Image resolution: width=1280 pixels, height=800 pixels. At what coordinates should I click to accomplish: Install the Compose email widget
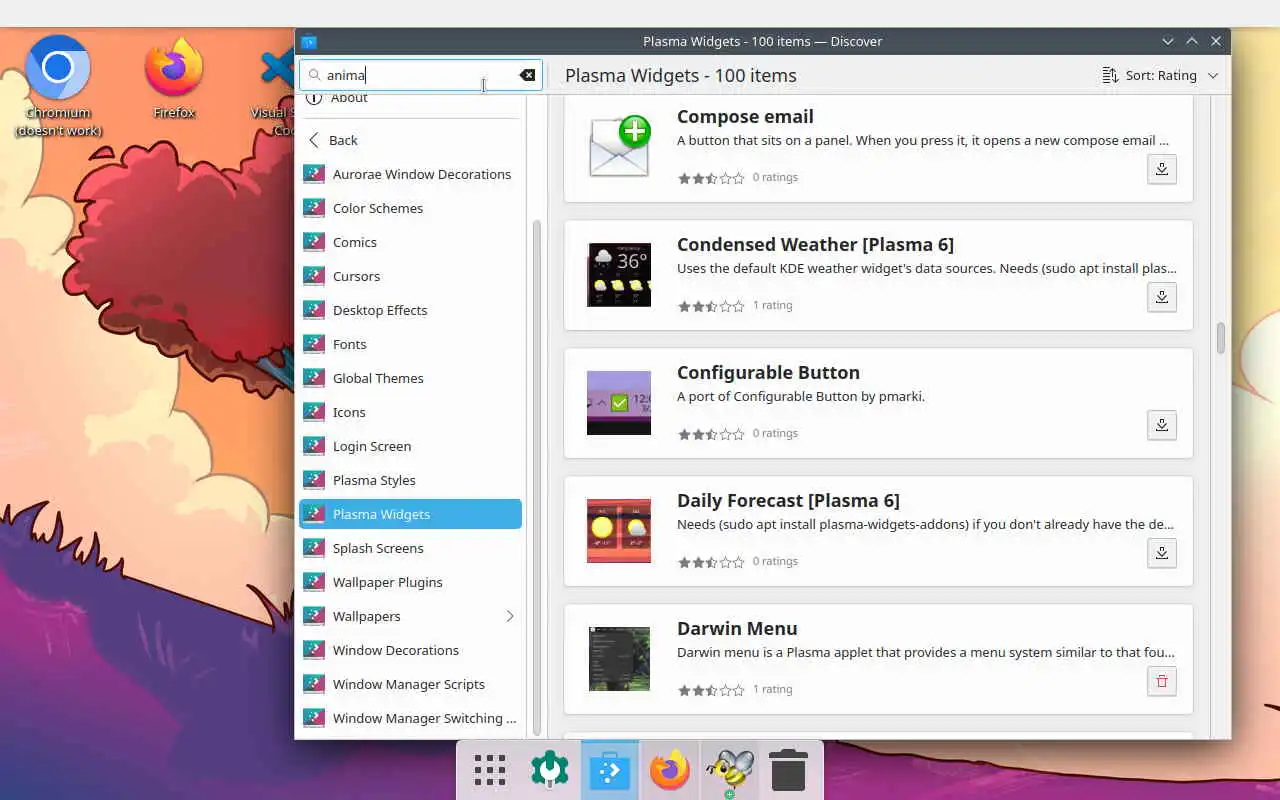coord(1162,169)
